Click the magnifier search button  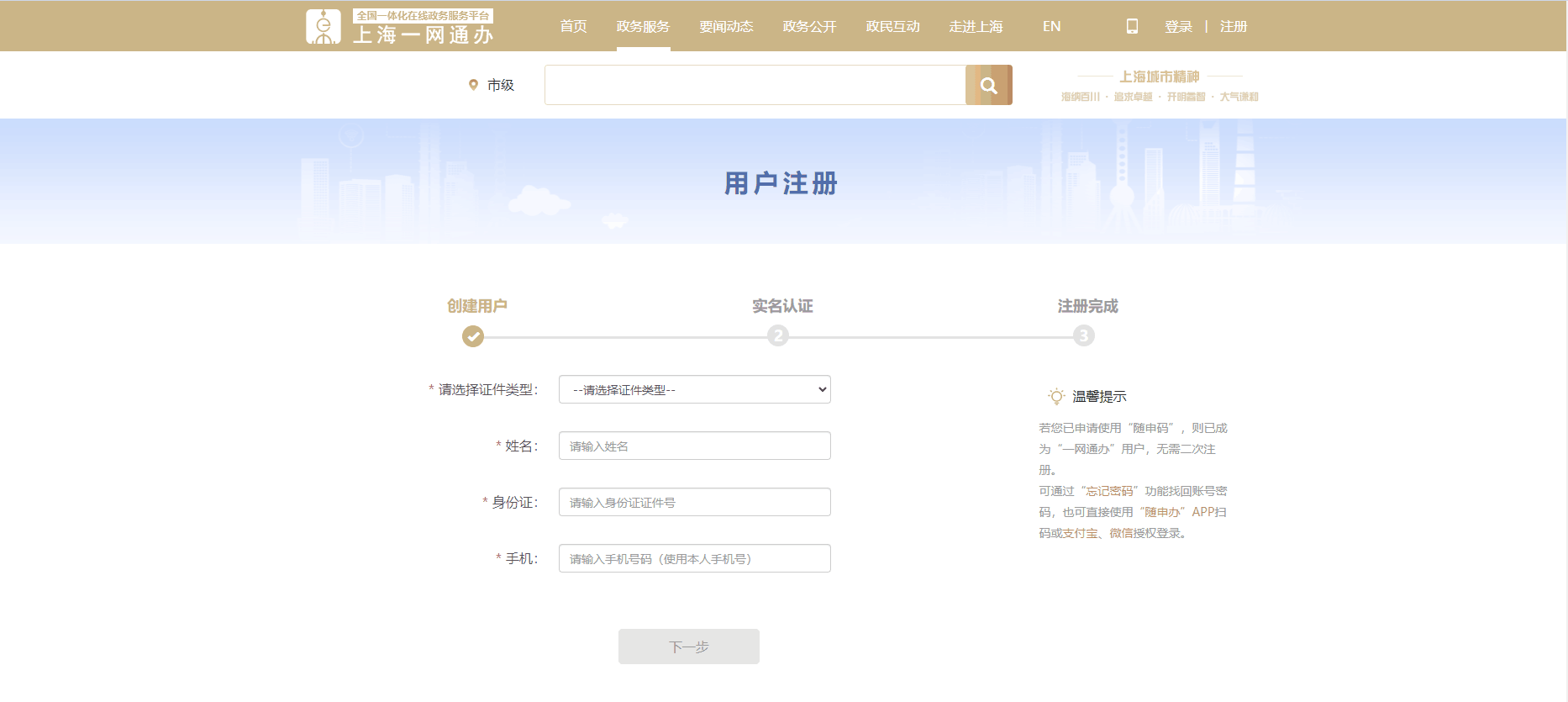(x=989, y=85)
